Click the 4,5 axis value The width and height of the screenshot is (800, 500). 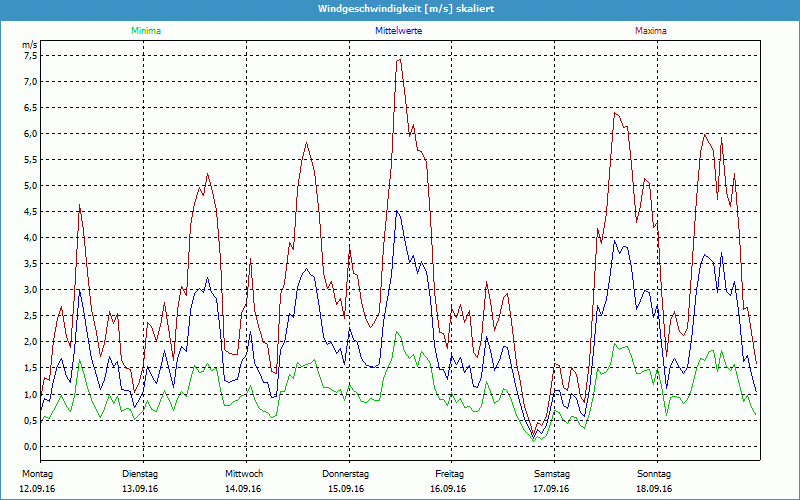[x=31, y=212]
